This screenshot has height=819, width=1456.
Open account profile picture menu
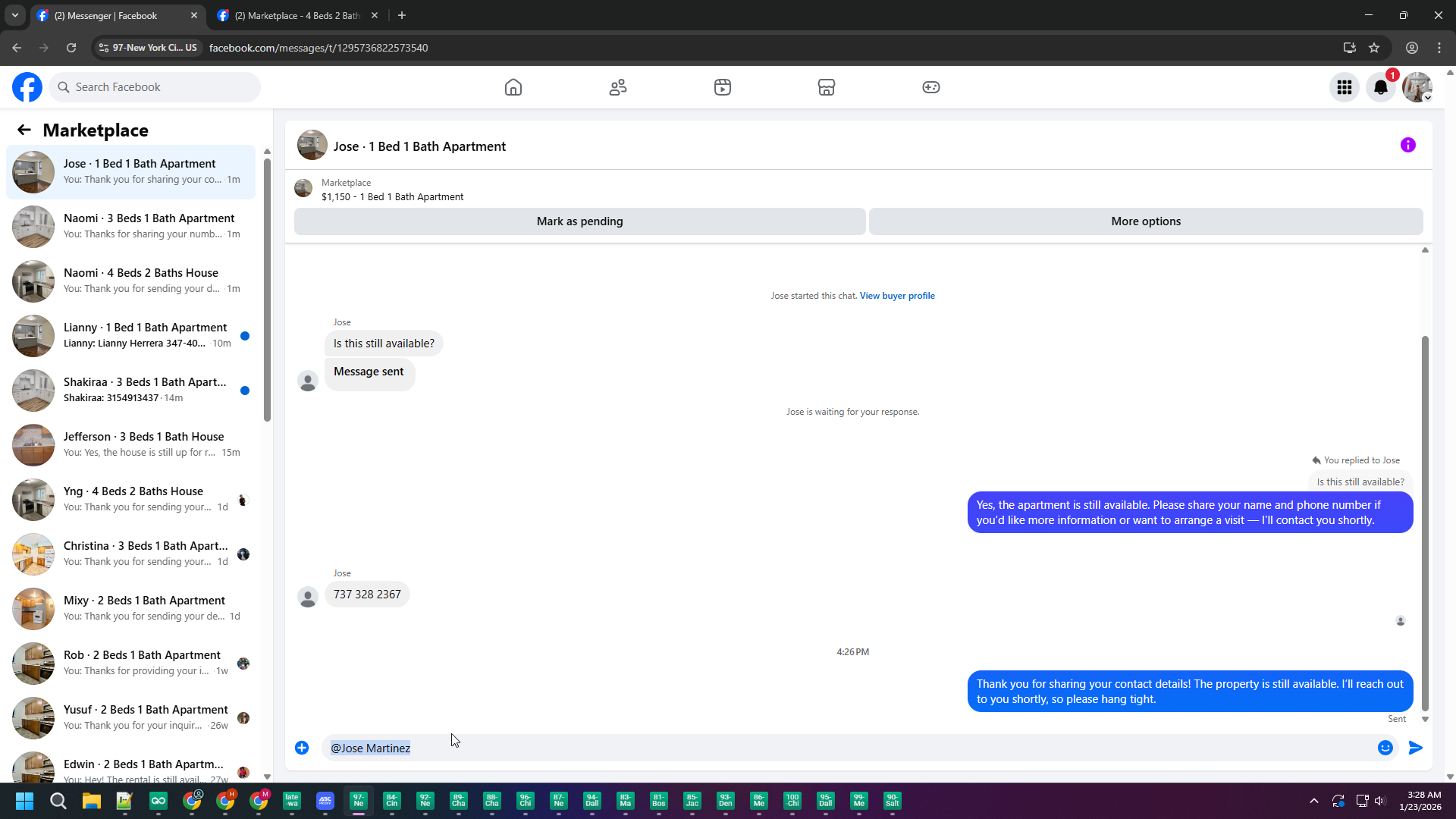click(x=1417, y=88)
